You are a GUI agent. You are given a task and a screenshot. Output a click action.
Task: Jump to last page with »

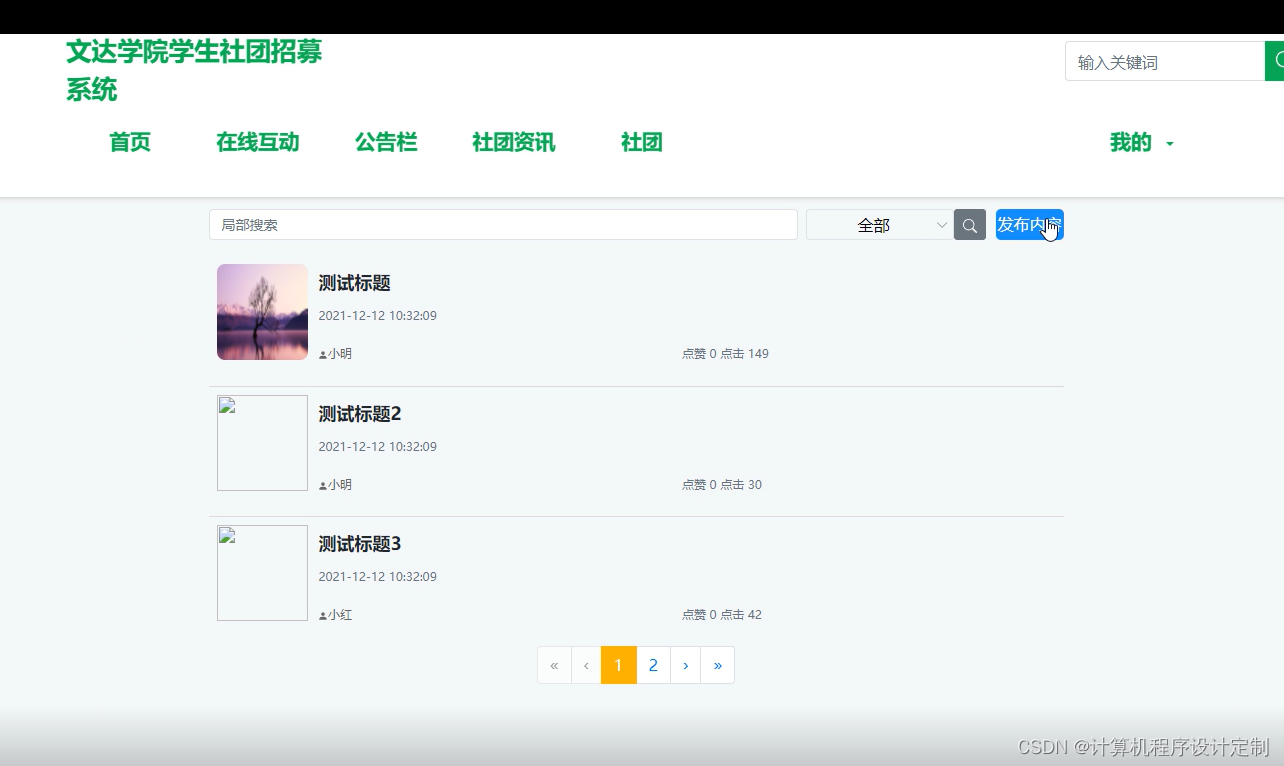point(718,665)
